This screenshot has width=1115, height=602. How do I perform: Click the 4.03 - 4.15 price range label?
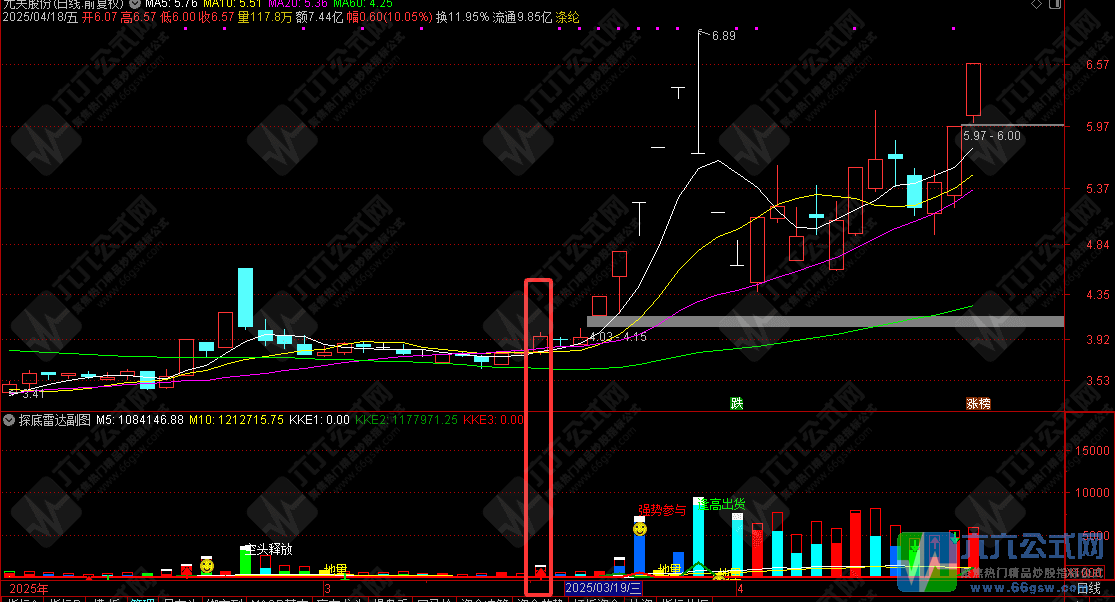[x=618, y=337]
